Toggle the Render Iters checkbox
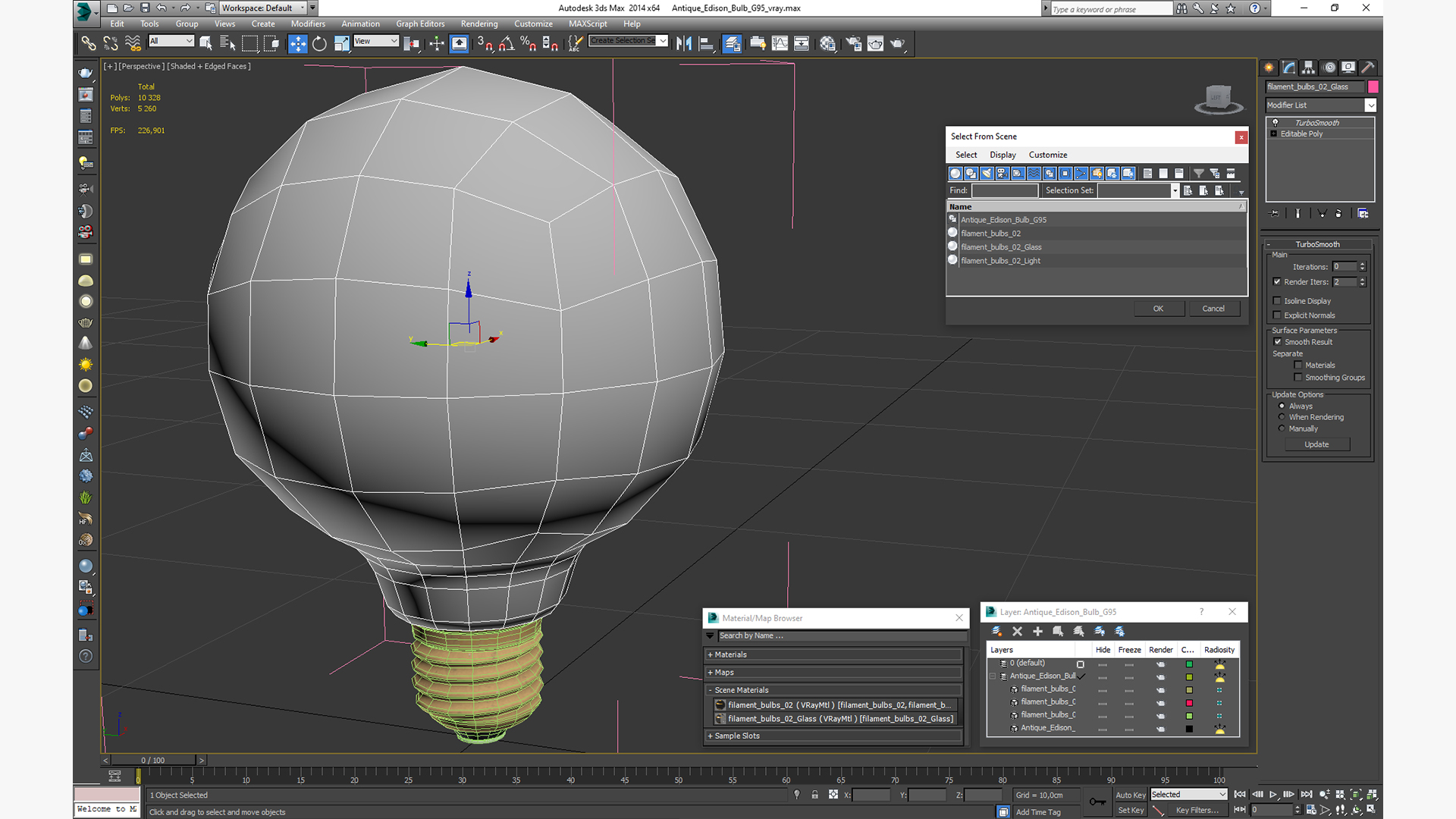Image resolution: width=1456 pixels, height=819 pixels. (1277, 282)
